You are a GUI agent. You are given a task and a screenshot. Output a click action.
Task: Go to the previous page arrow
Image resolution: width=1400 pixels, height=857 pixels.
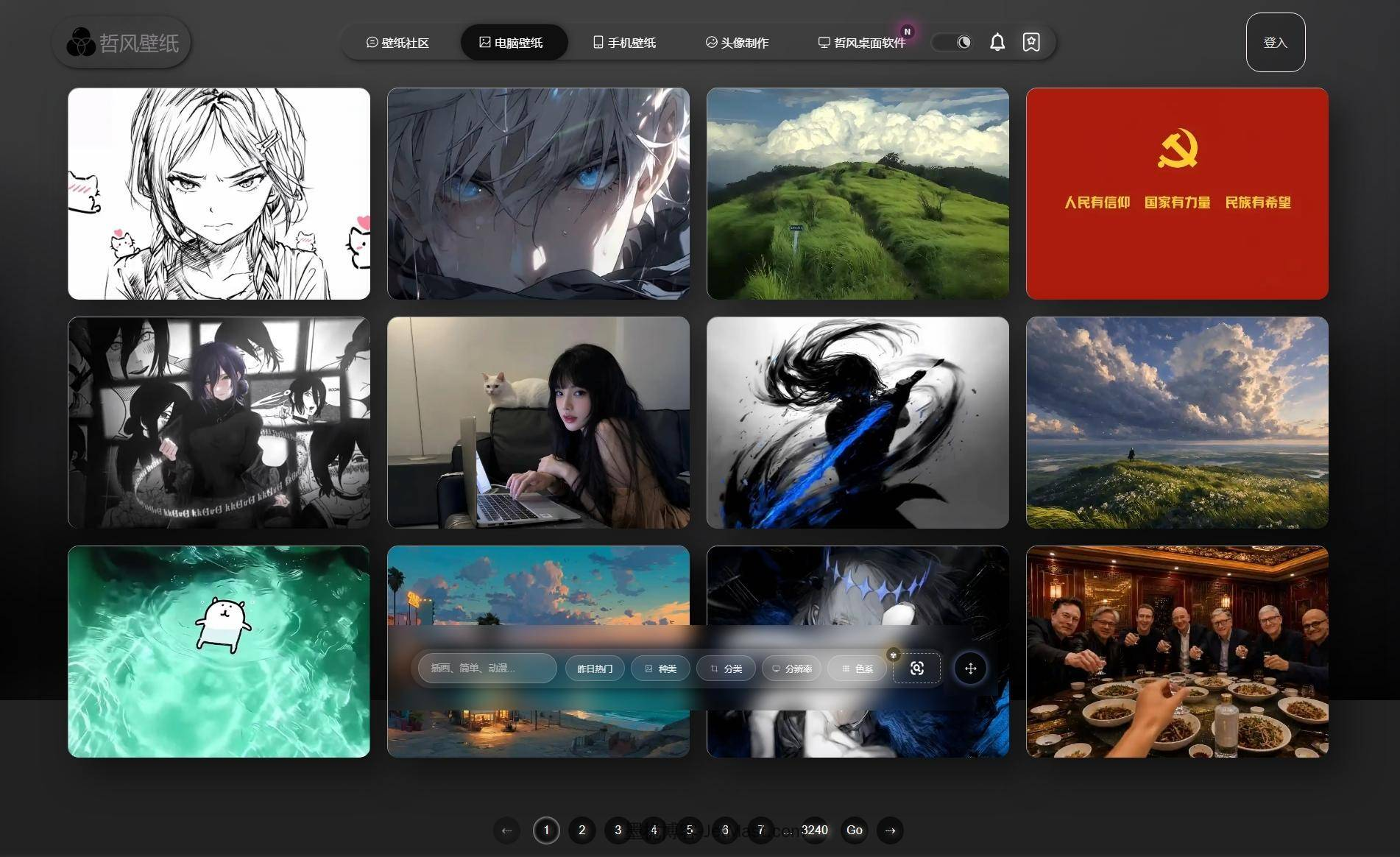[x=506, y=830]
